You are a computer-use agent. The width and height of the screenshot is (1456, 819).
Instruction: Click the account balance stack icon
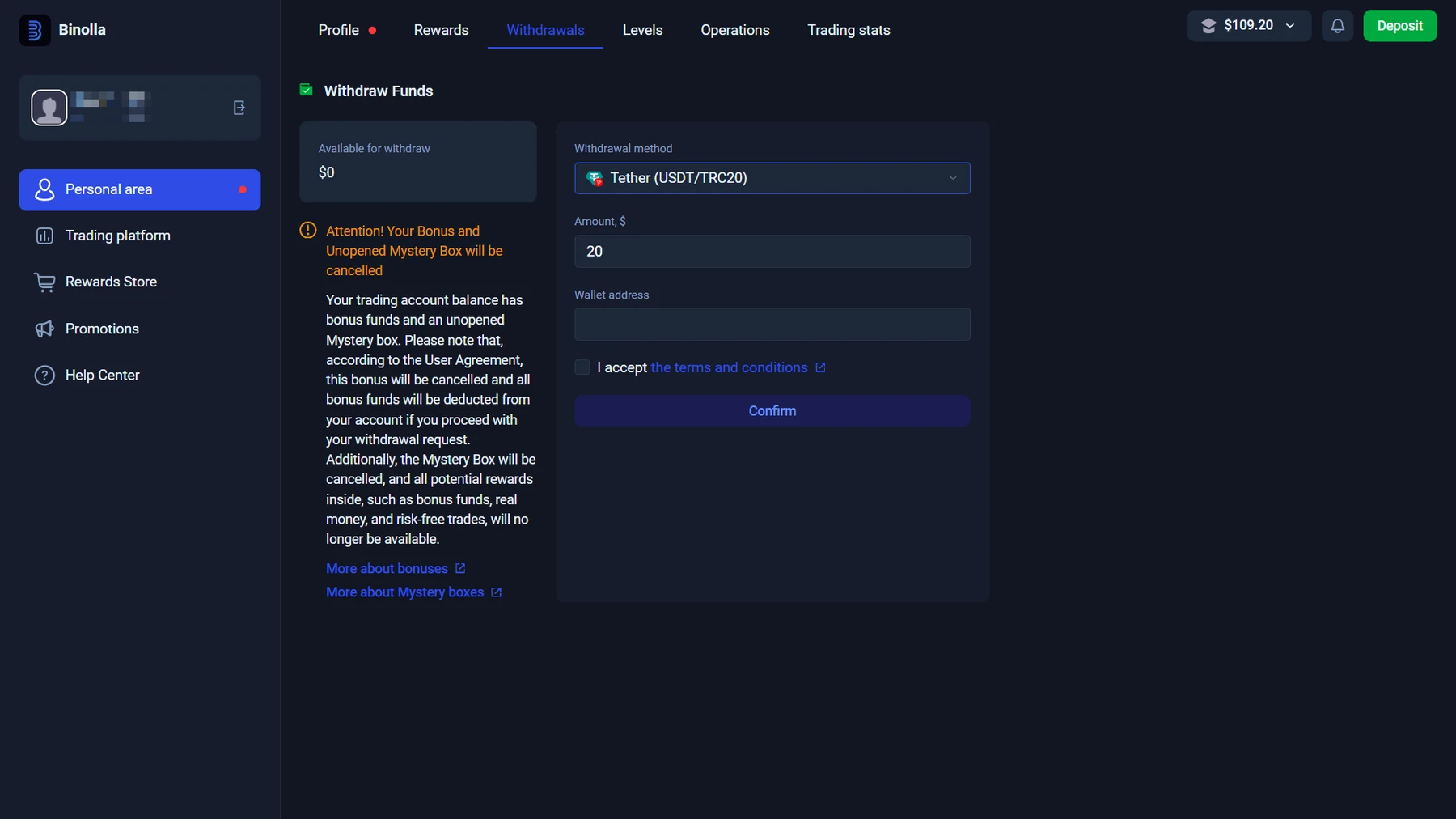pyautogui.click(x=1208, y=26)
